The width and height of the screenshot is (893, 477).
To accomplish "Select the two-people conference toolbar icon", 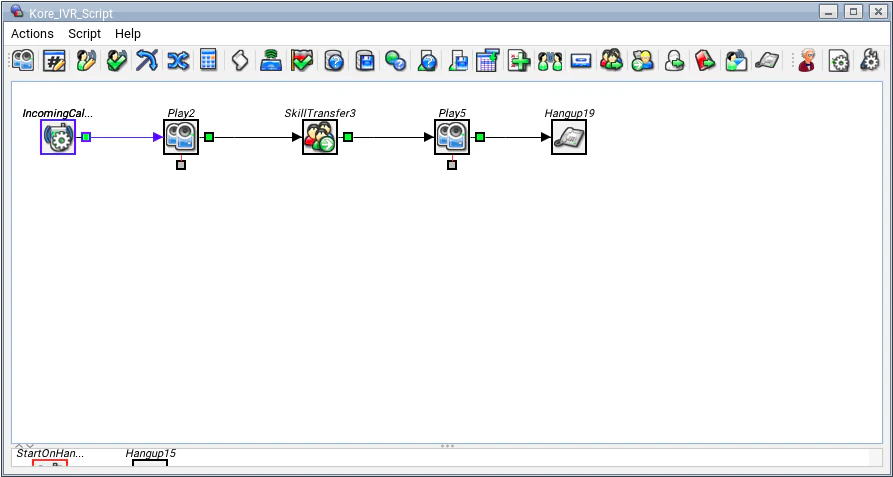I will point(550,60).
